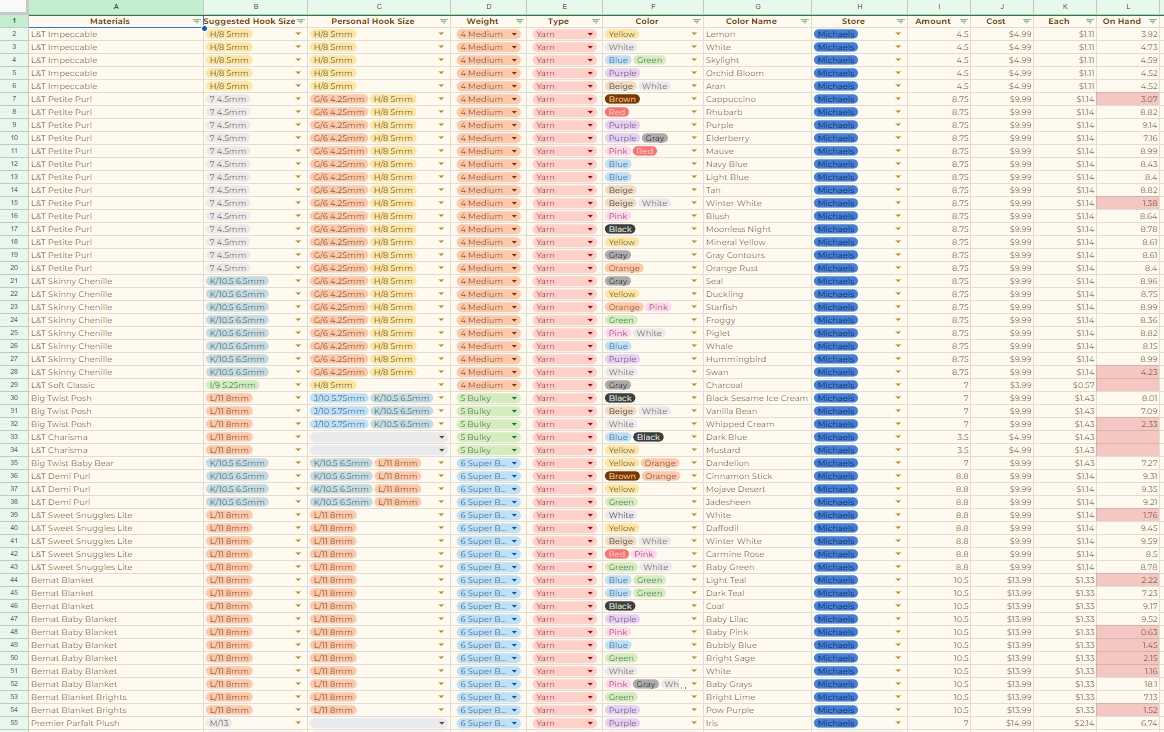Click the Black color chip in Moonless Night row
Image resolution: width=1164 pixels, height=732 pixels.
[620, 229]
